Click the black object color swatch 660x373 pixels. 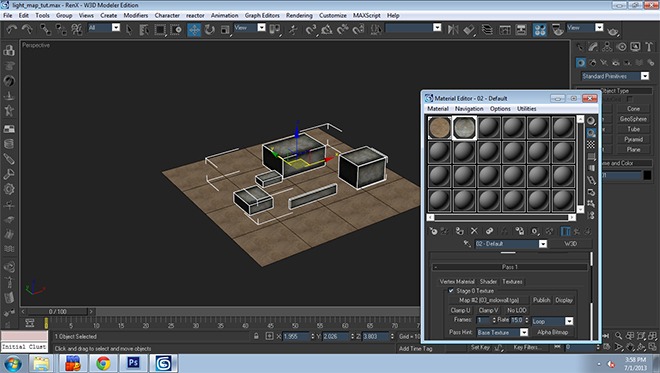647,175
